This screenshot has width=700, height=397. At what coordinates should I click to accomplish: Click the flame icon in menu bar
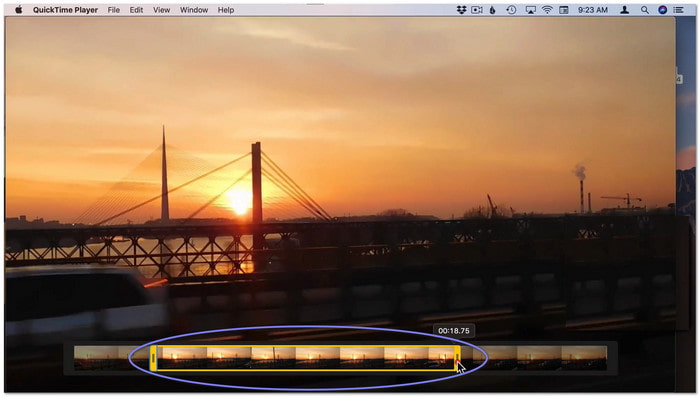(492, 9)
